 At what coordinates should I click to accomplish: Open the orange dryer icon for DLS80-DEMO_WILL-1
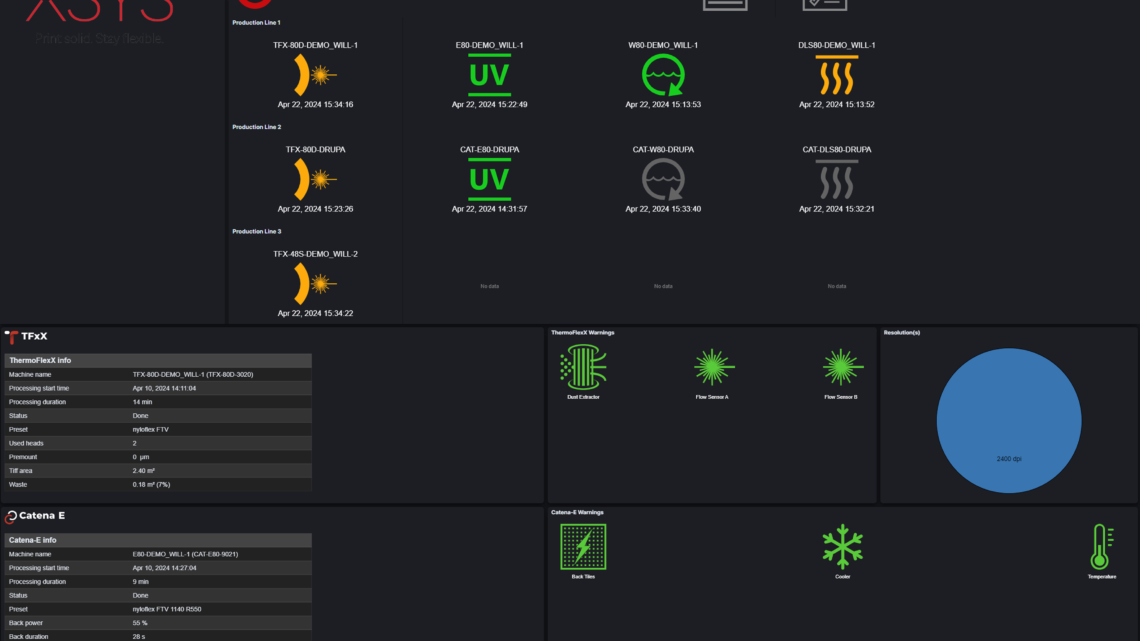tap(836, 75)
